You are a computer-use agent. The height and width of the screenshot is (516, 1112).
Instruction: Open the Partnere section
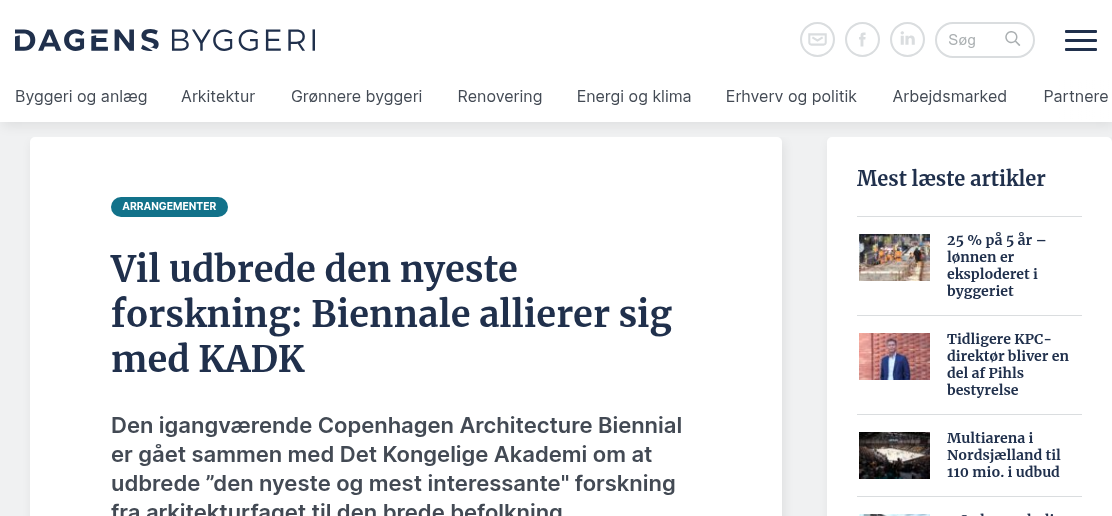pos(1076,96)
